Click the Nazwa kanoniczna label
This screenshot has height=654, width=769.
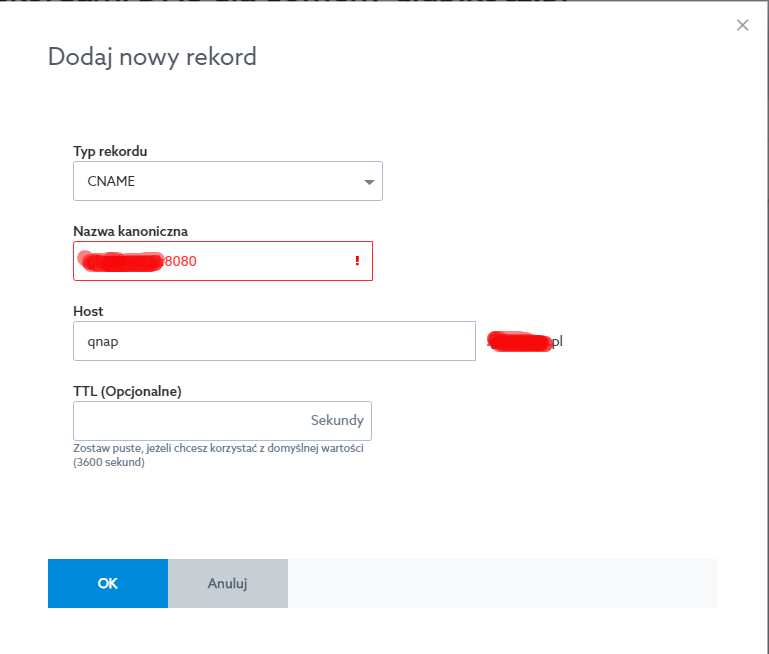pyautogui.click(x=130, y=231)
